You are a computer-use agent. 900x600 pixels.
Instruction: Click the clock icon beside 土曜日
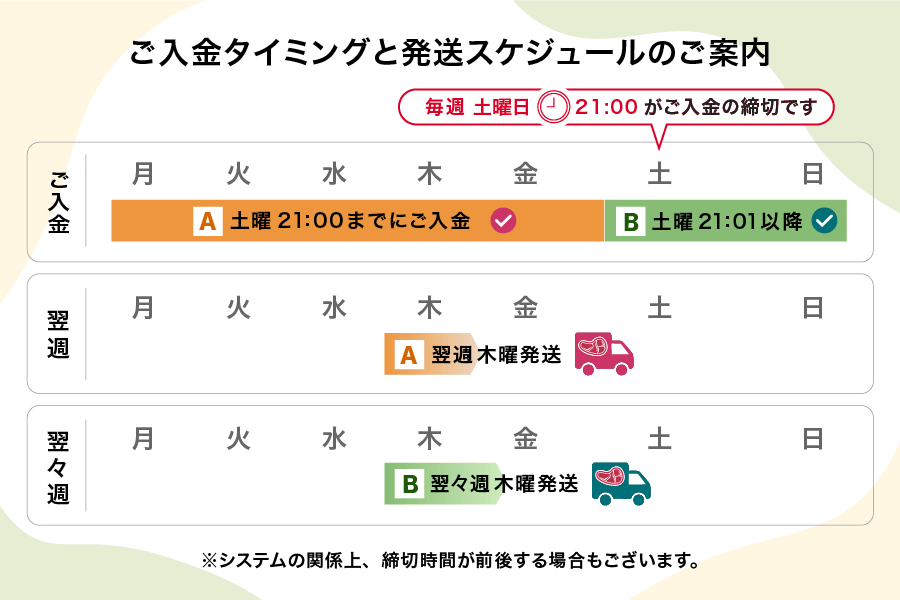pos(552,107)
